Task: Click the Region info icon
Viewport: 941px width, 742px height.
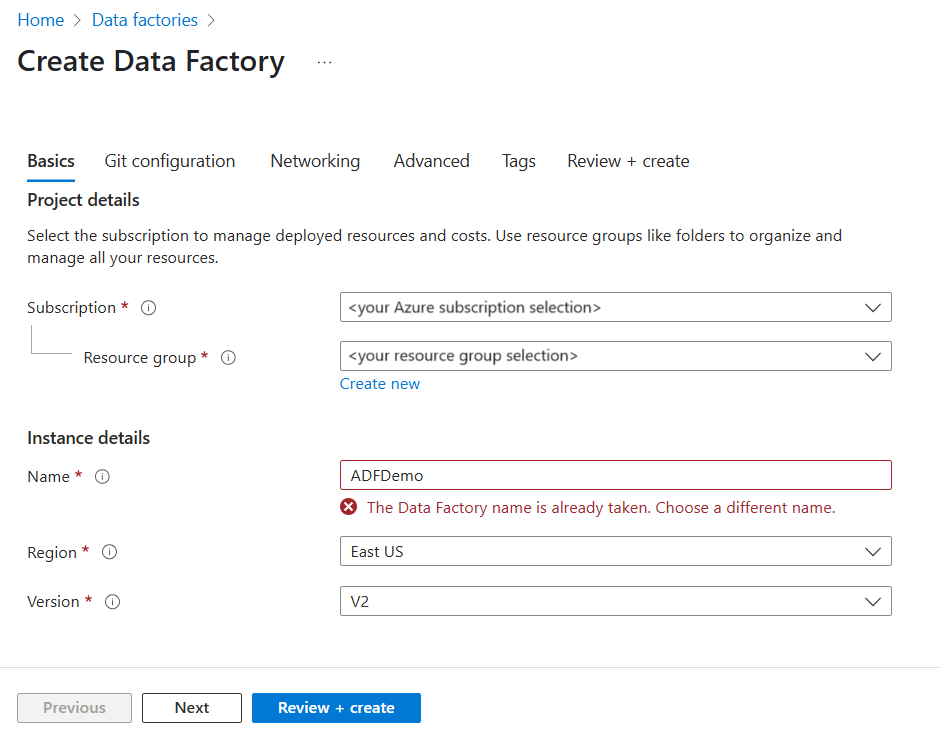Action: (109, 552)
